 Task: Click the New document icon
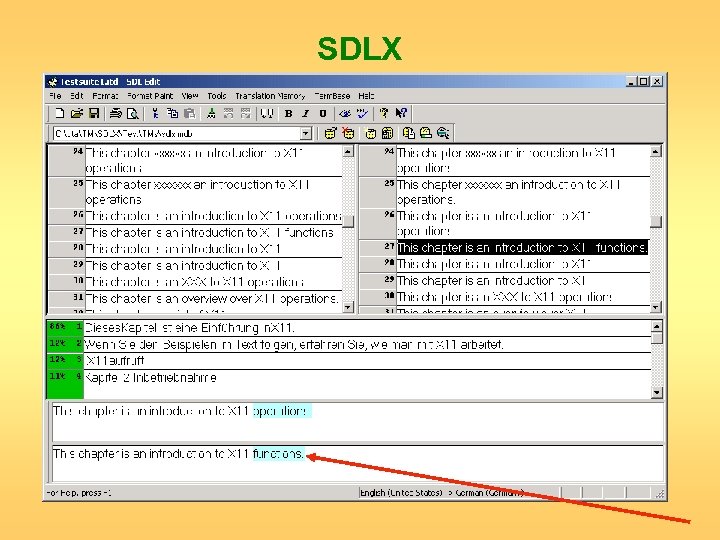pos(59,113)
